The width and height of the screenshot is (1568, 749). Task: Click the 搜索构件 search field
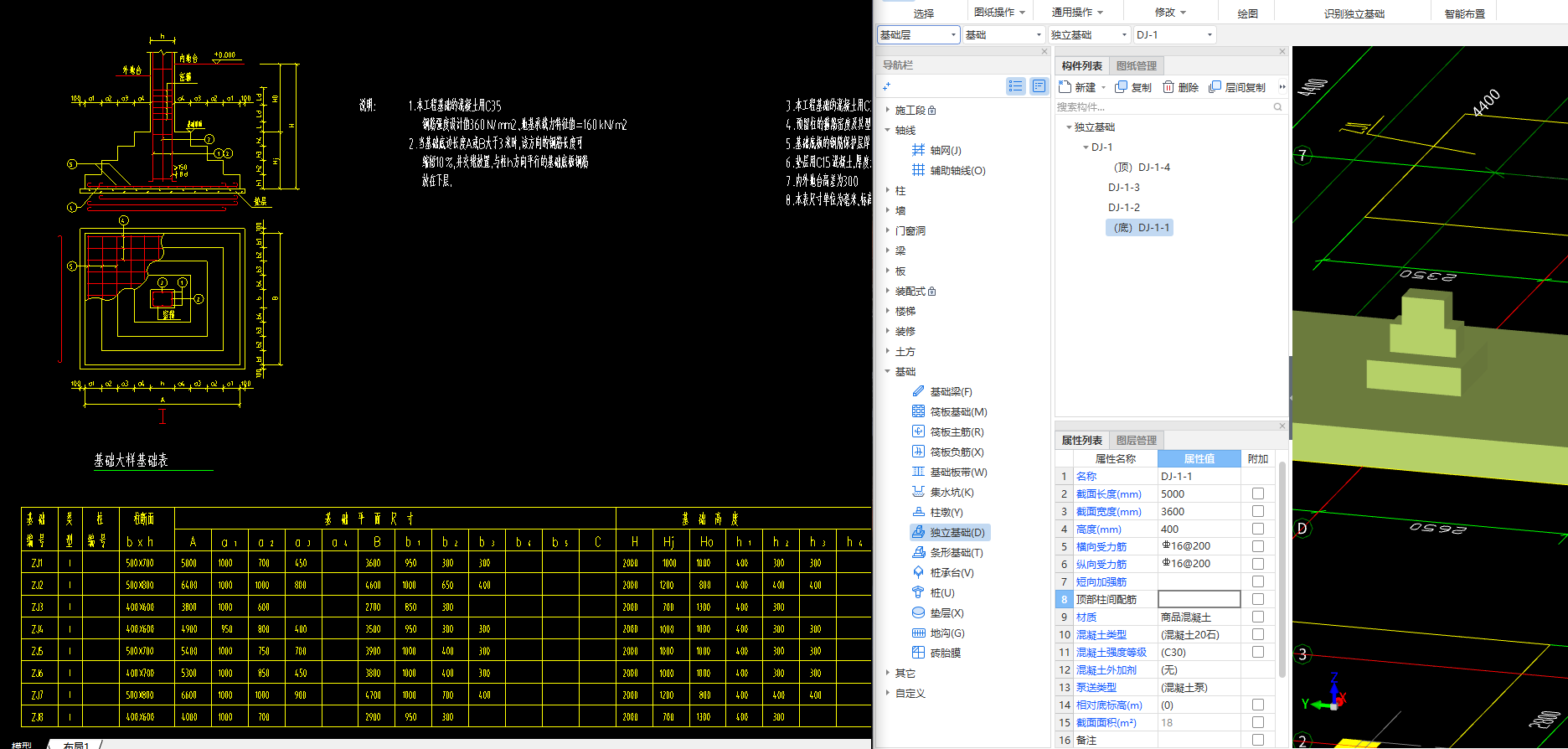click(1163, 106)
